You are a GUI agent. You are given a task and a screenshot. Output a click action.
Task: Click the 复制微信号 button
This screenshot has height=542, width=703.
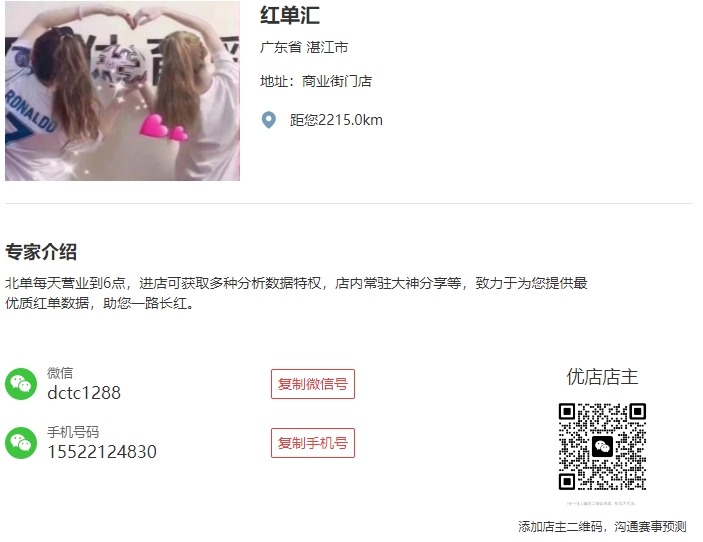point(313,384)
